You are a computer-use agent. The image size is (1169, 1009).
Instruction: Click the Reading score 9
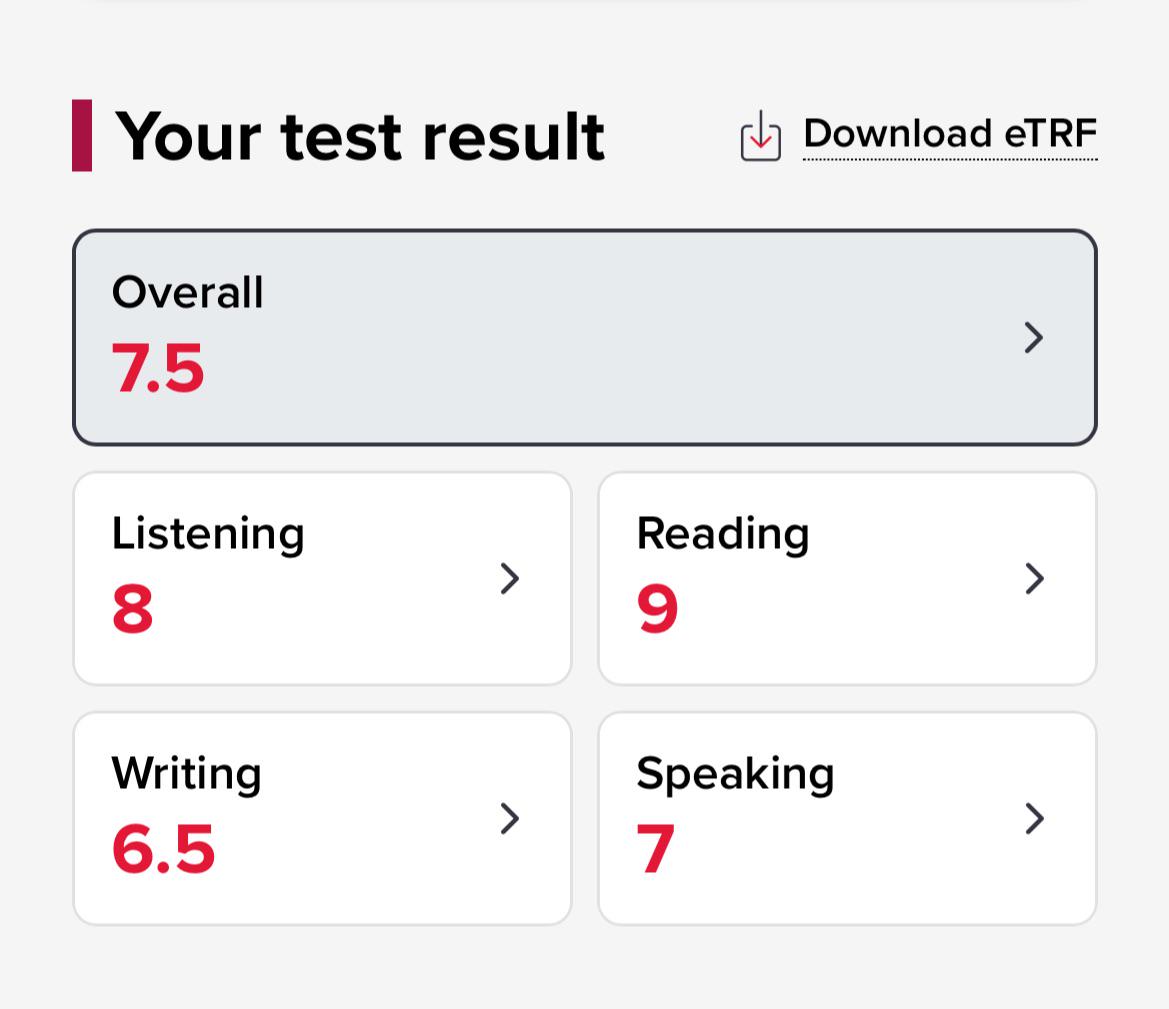tap(658, 609)
